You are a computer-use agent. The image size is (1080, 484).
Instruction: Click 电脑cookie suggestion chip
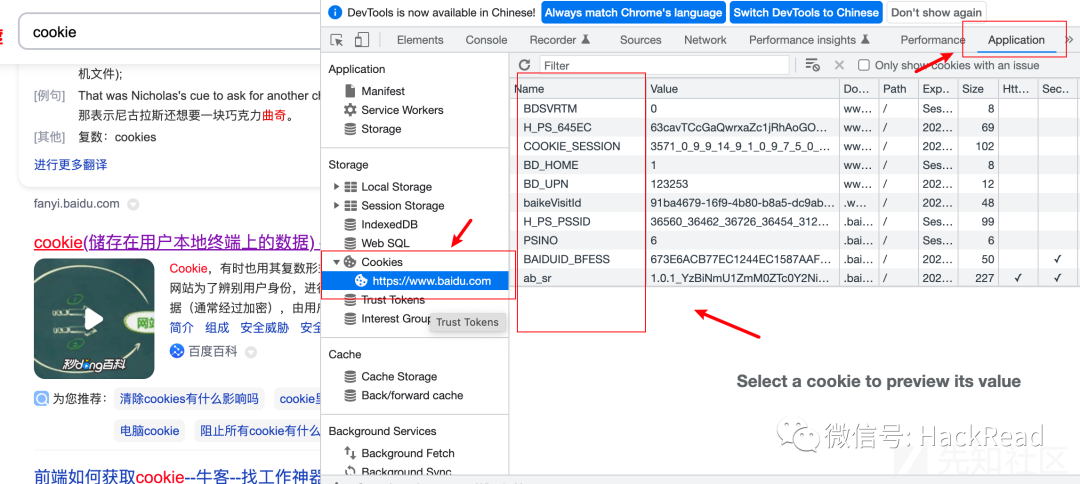149,431
